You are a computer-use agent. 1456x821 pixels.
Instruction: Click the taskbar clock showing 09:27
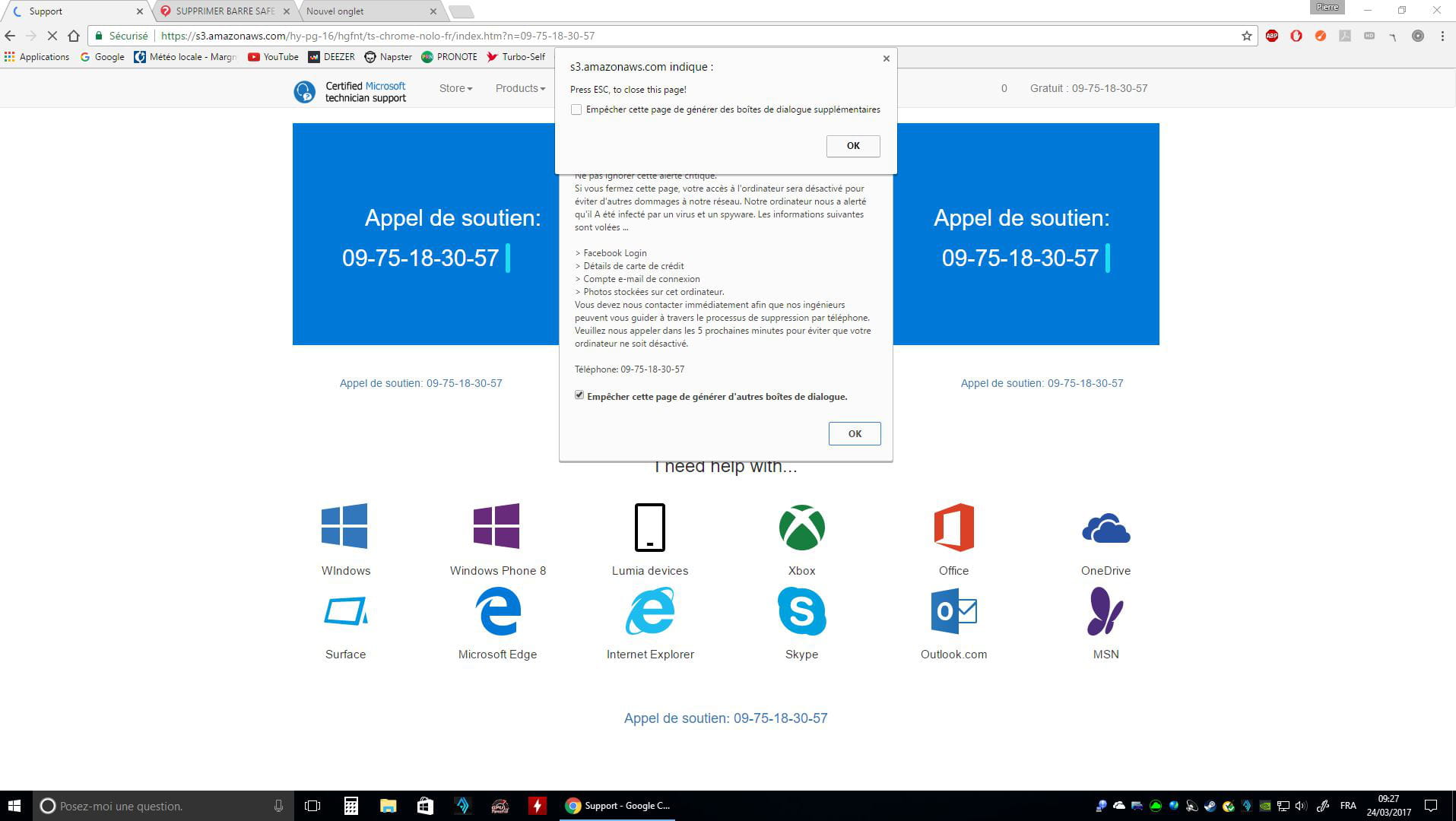[x=1388, y=806]
